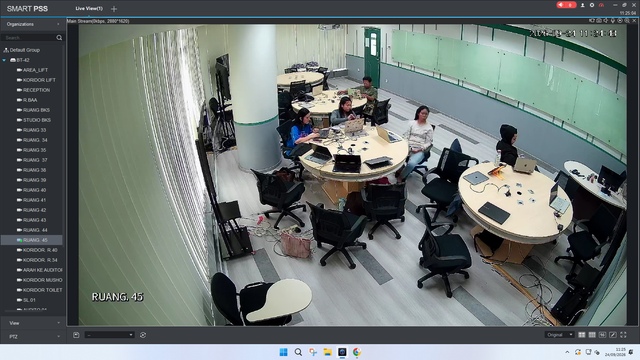Start local record in video window toolbar

tap(591, 21)
